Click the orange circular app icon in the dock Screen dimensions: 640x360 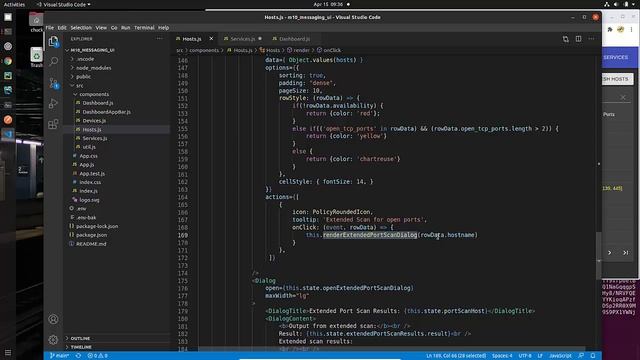pyautogui.click(x=8, y=120)
